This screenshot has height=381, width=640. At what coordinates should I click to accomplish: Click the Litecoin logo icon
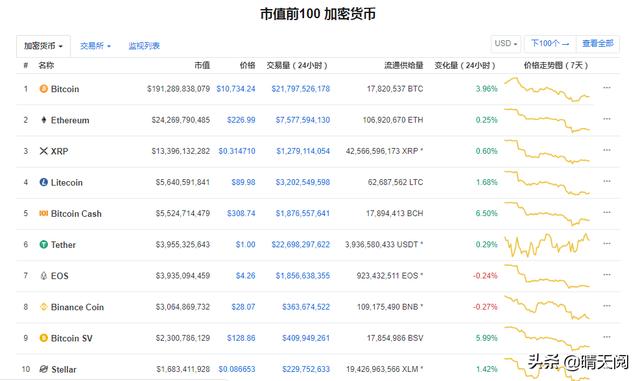(43, 182)
